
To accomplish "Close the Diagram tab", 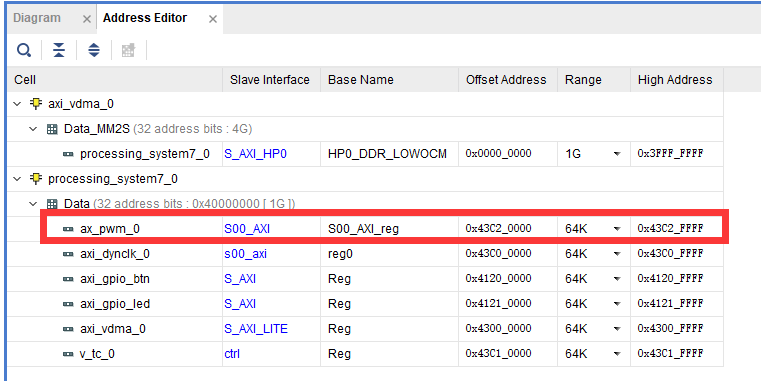I will pos(86,19).
